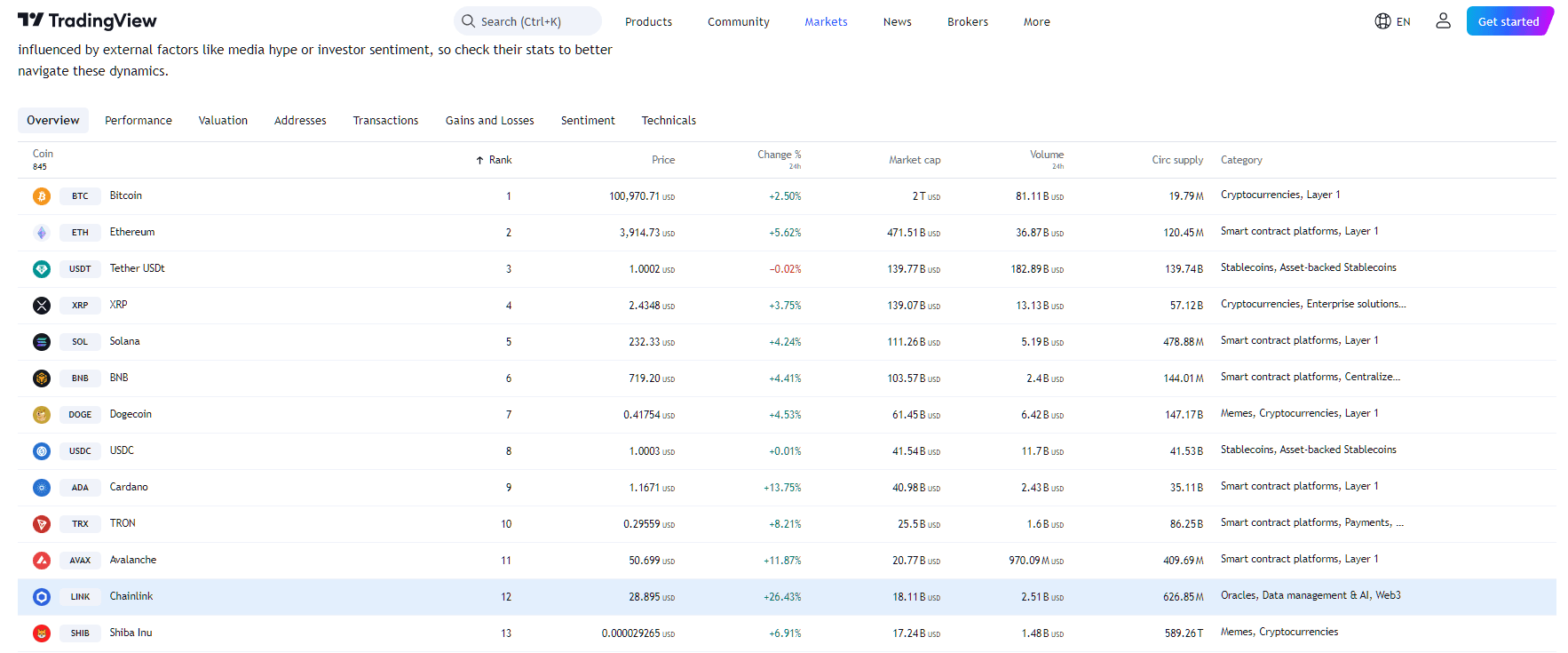Switch to the Technicals tab
Screen dimensions: 1568x653
point(669,120)
